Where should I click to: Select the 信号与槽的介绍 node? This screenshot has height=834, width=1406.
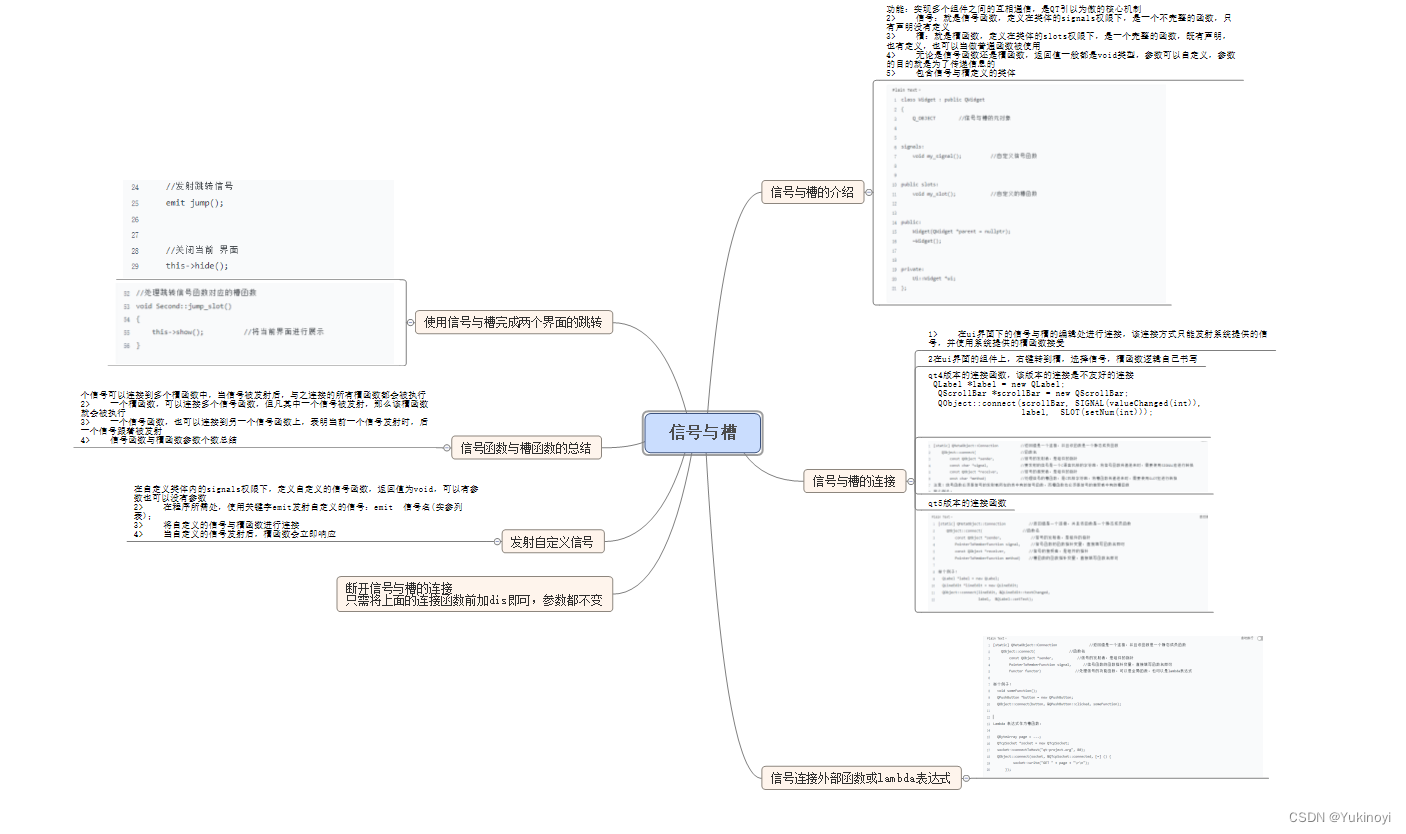click(813, 192)
